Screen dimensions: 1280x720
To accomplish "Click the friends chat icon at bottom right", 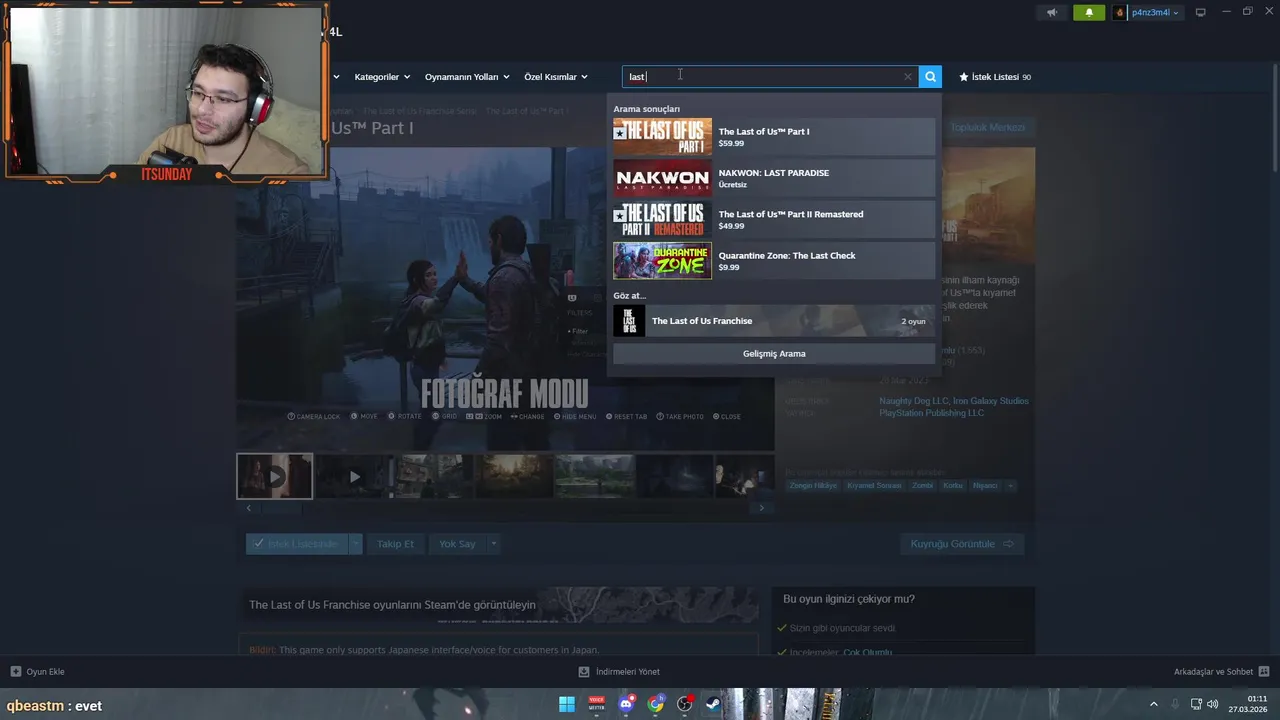I will click(x=1264, y=672).
